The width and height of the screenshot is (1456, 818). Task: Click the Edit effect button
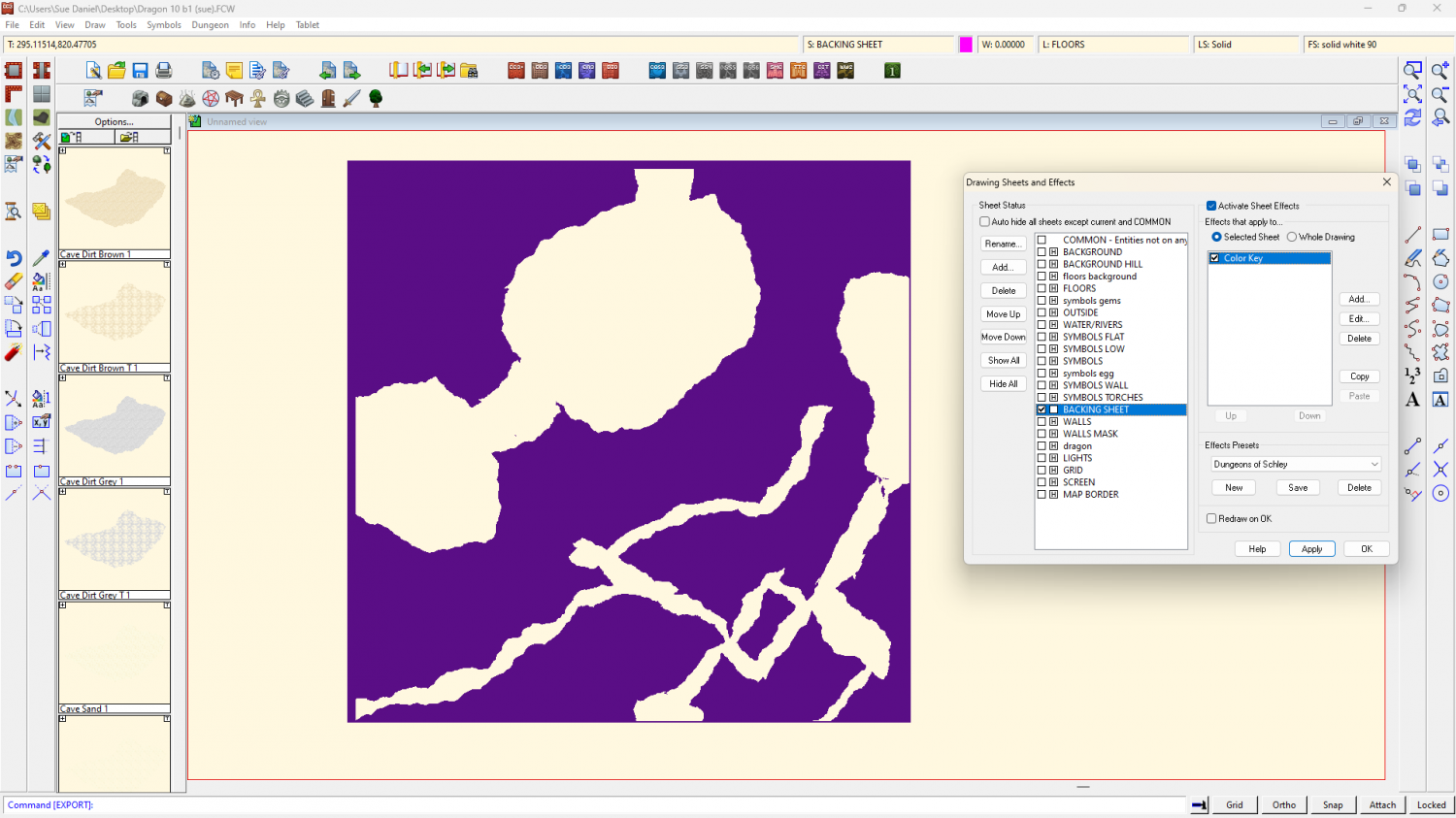[1359, 318]
